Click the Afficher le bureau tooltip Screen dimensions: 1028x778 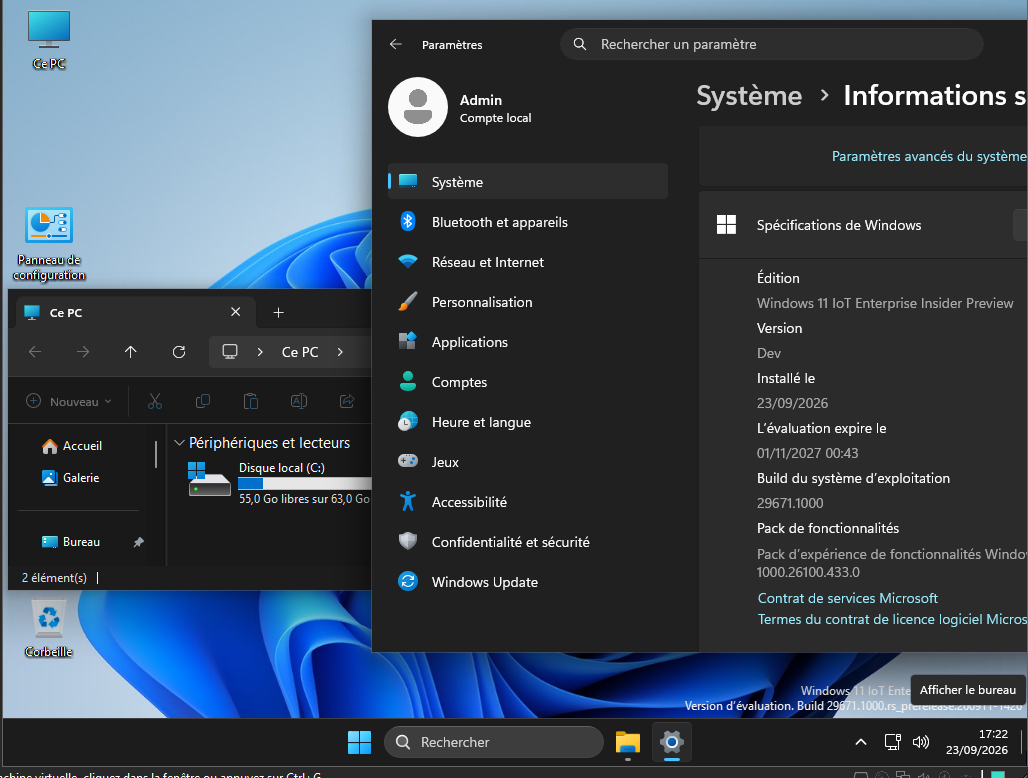tap(968, 690)
